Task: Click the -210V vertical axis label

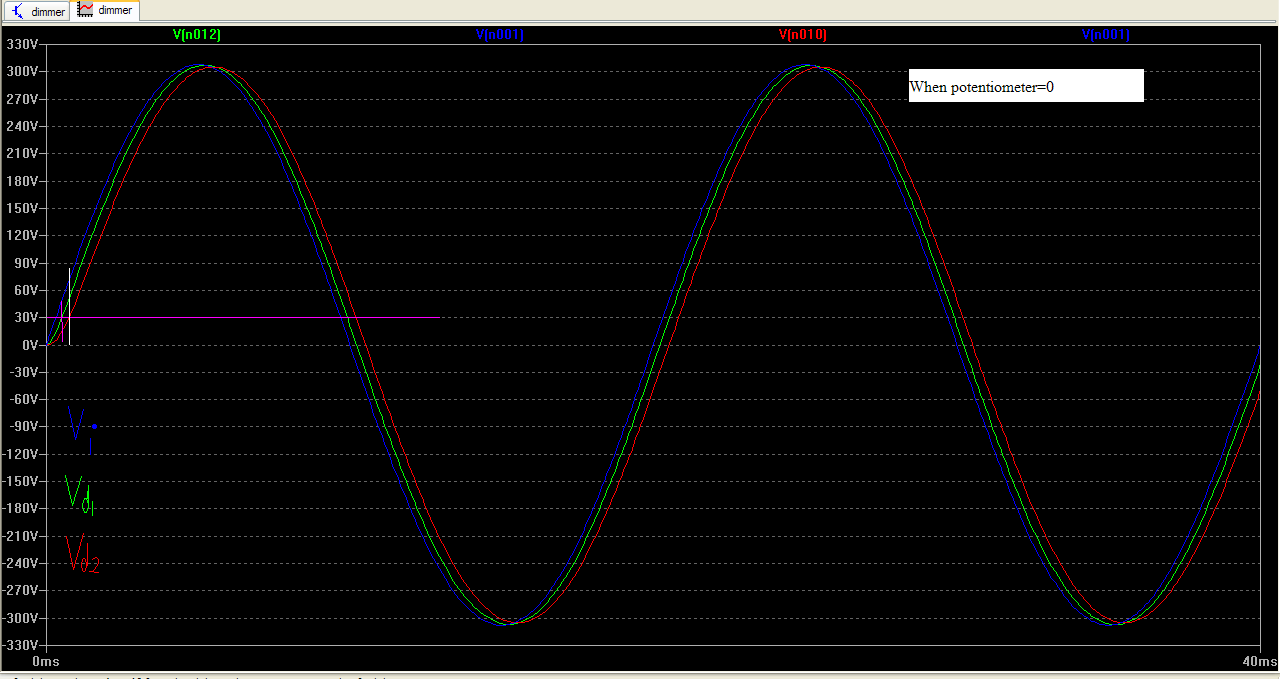Action: (x=20, y=536)
